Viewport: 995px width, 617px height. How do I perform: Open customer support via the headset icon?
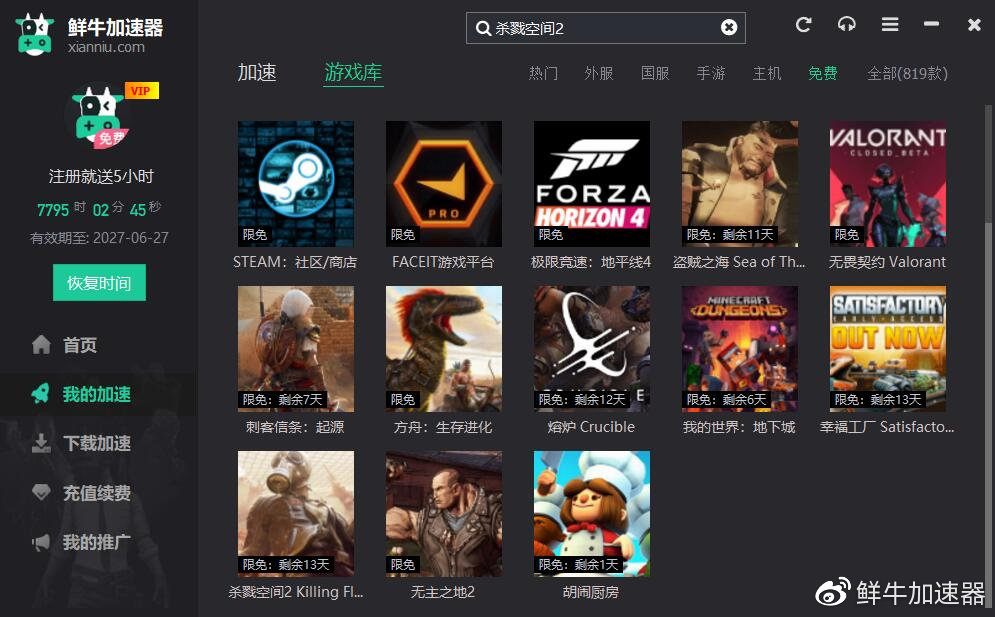[846, 25]
